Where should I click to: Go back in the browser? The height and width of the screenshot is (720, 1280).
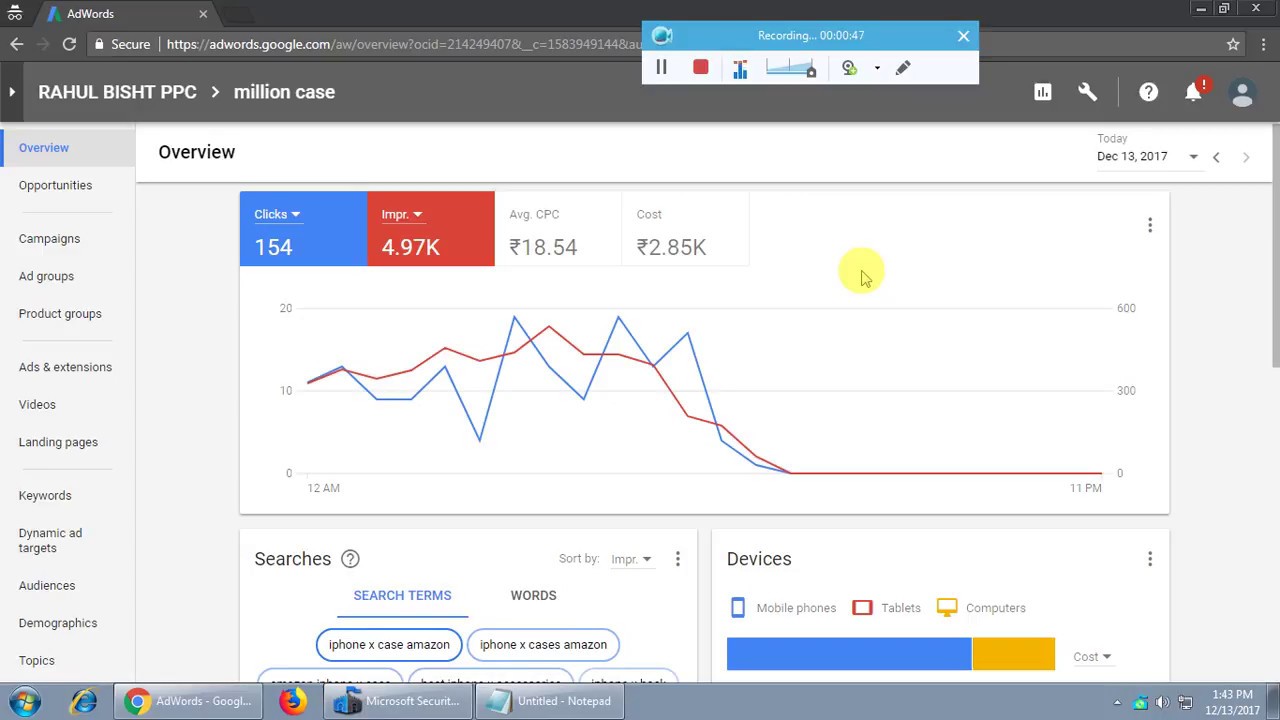pos(16,44)
